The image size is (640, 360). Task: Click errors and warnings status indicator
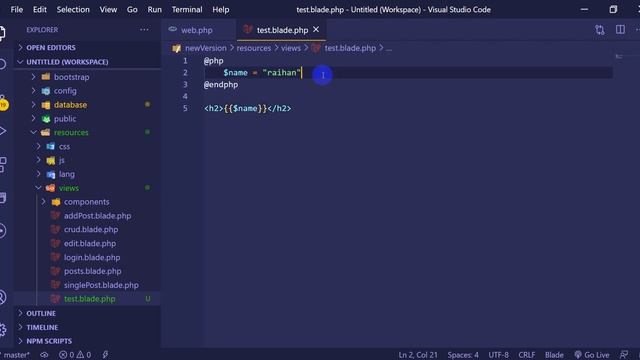click(75, 355)
